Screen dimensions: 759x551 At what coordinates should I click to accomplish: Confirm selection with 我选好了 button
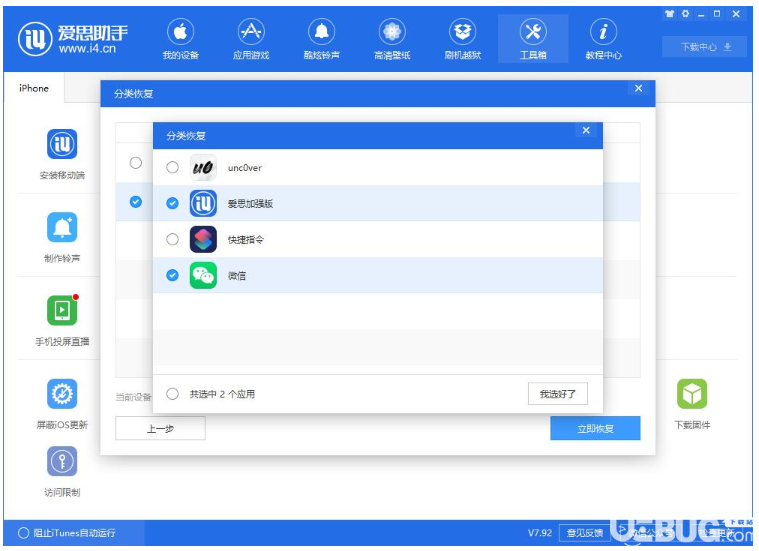558,394
